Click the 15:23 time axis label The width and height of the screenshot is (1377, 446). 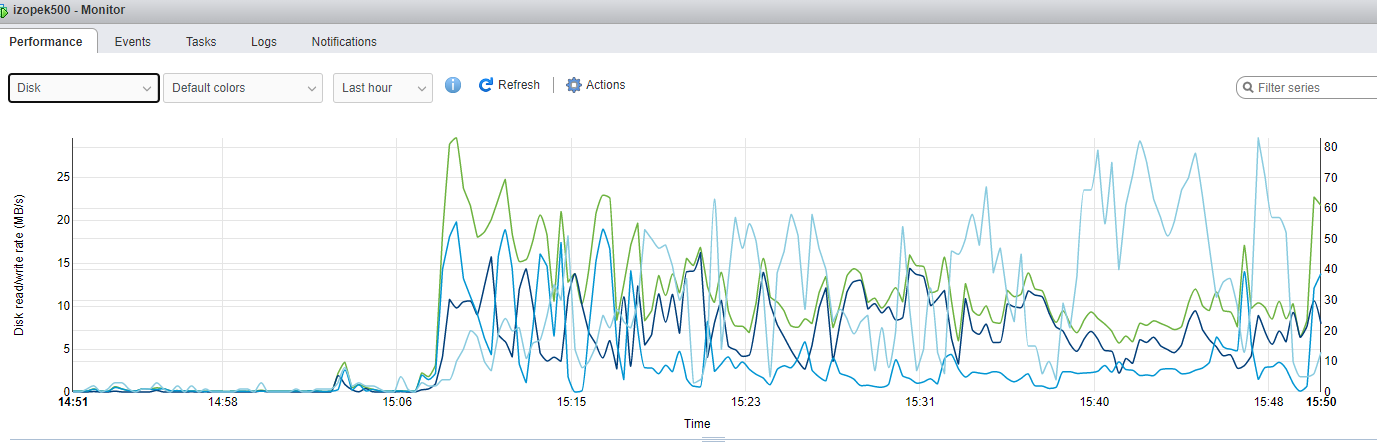[746, 402]
